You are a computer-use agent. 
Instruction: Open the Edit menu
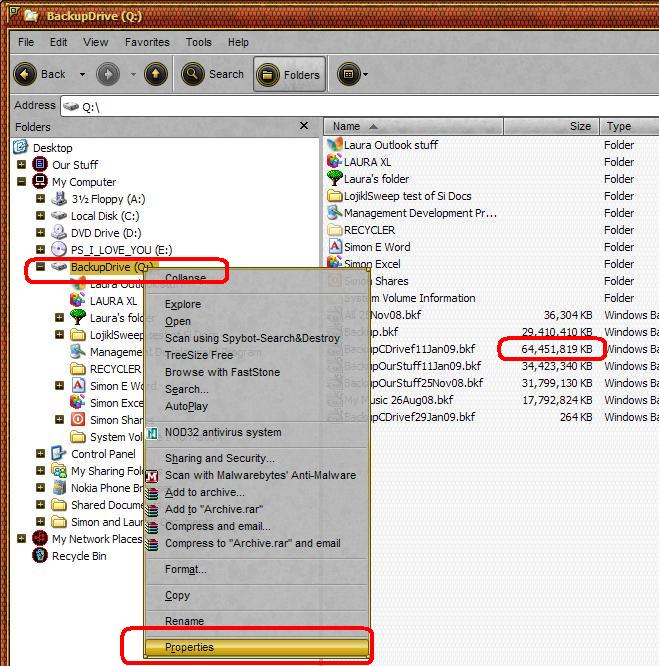point(58,42)
